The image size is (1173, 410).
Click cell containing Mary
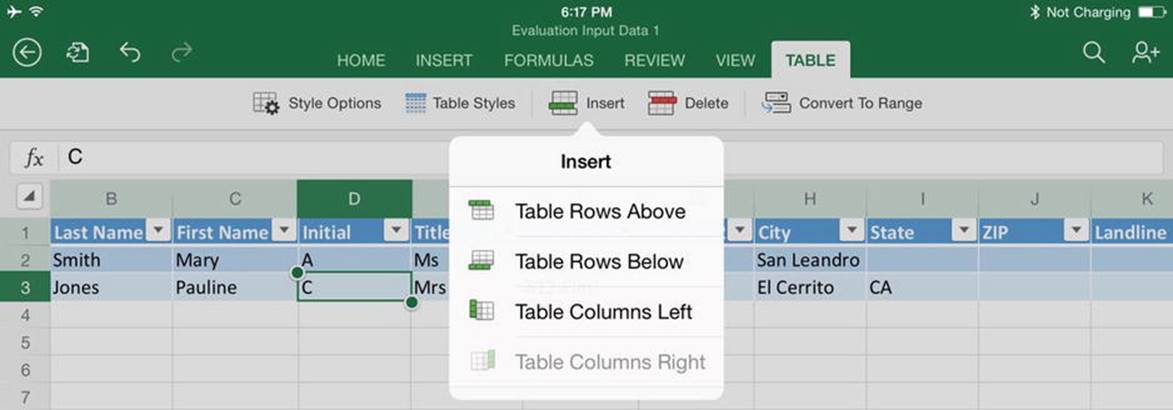coord(235,260)
